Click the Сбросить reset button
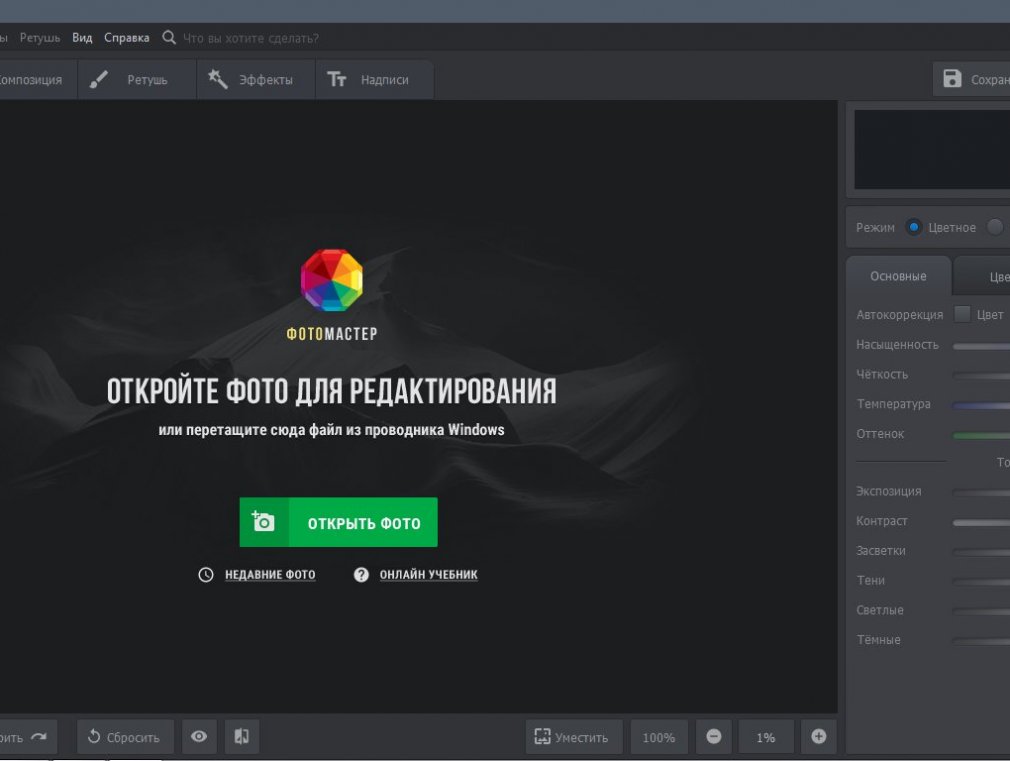Image resolution: width=1010 pixels, height=761 pixels. pyautogui.click(x=126, y=737)
